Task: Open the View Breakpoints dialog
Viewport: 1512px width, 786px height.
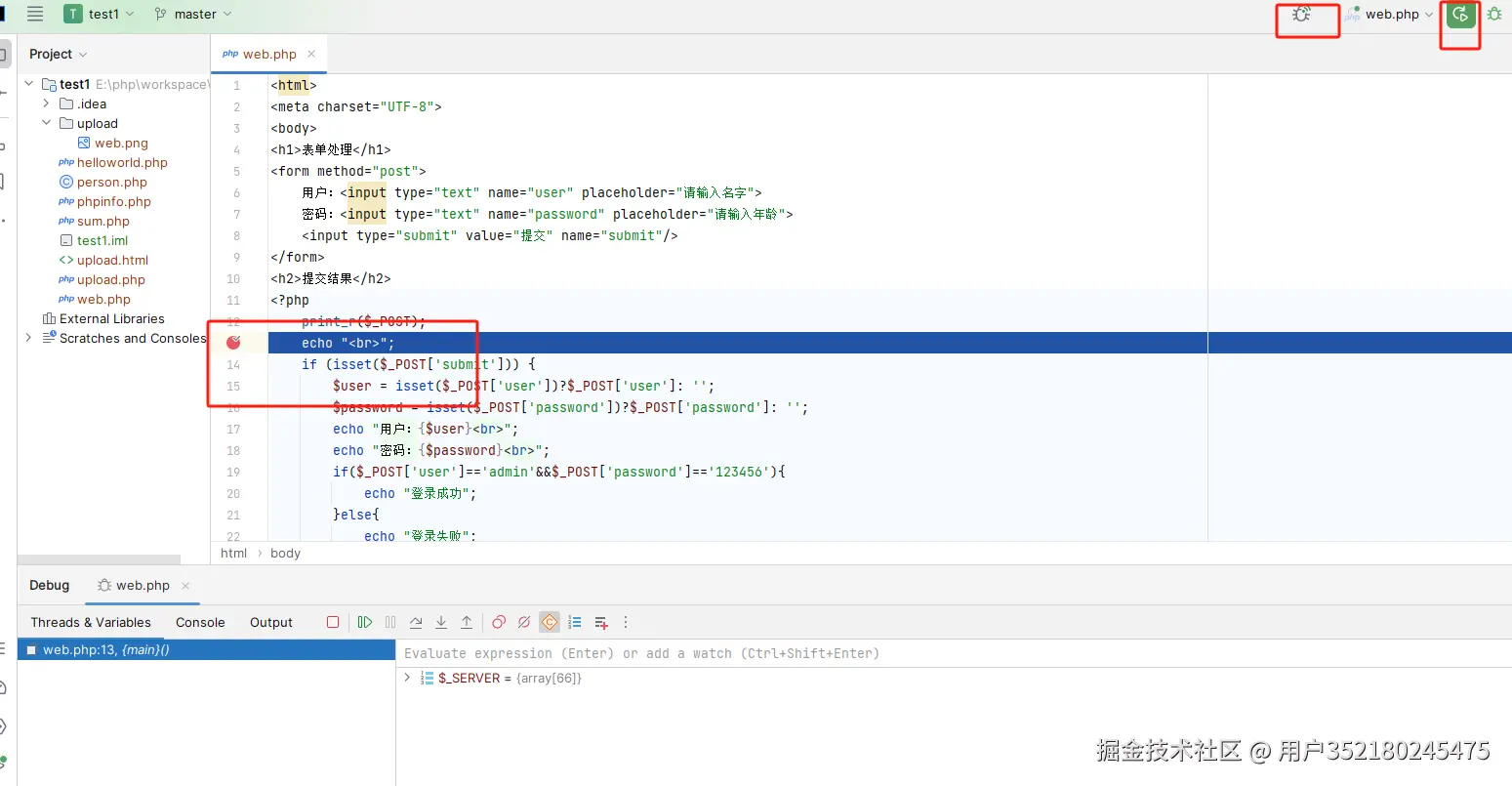Action: pyautogui.click(x=499, y=622)
